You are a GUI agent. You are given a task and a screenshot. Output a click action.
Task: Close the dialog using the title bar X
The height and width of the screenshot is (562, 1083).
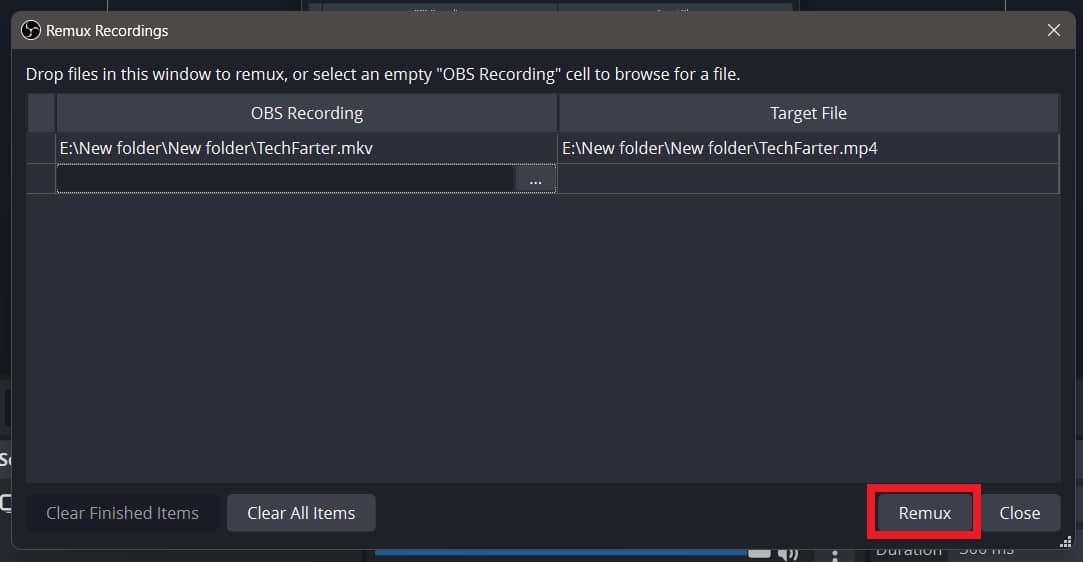(x=1053, y=30)
